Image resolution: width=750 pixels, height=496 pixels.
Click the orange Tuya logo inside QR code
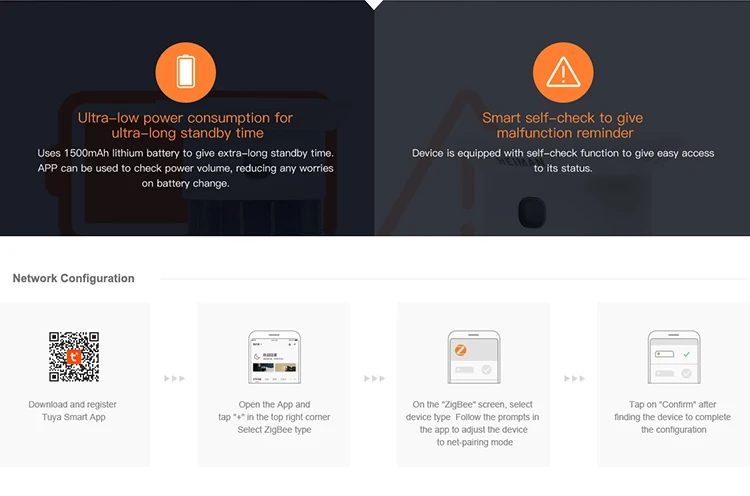[x=74, y=357]
